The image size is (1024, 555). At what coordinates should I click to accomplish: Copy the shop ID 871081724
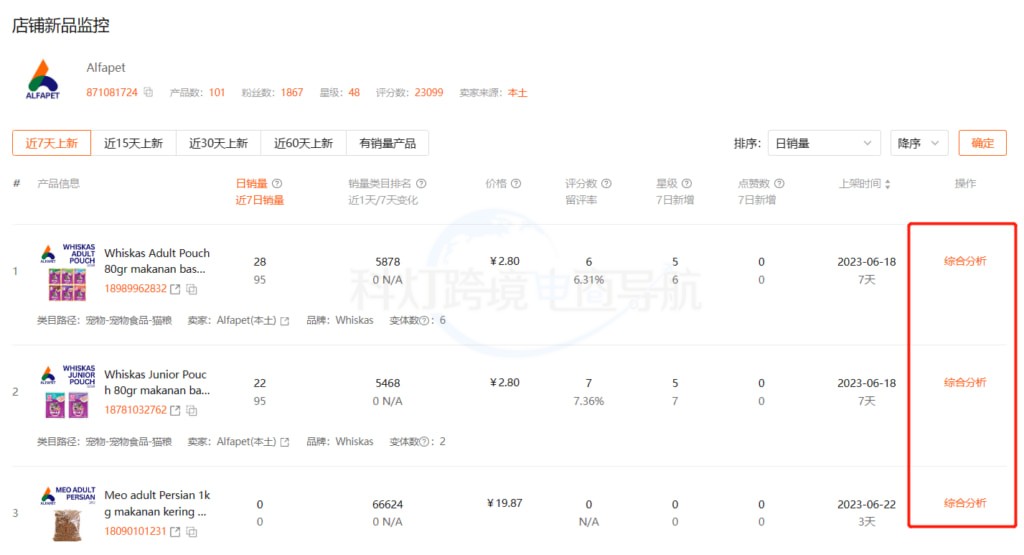click(x=148, y=92)
